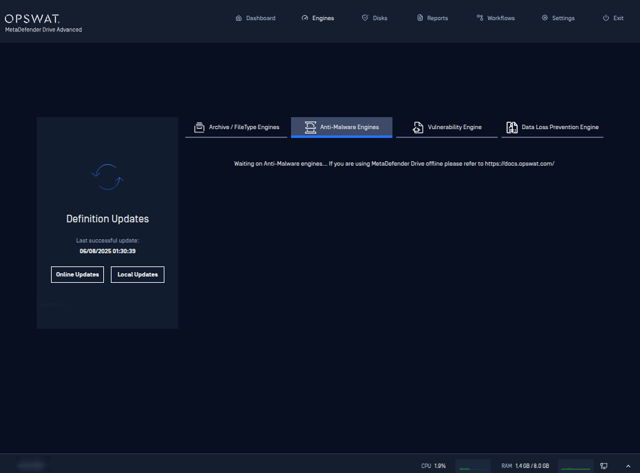This screenshot has width=640, height=473.
Task: Click the CPU usage graph
Action: tap(473, 466)
